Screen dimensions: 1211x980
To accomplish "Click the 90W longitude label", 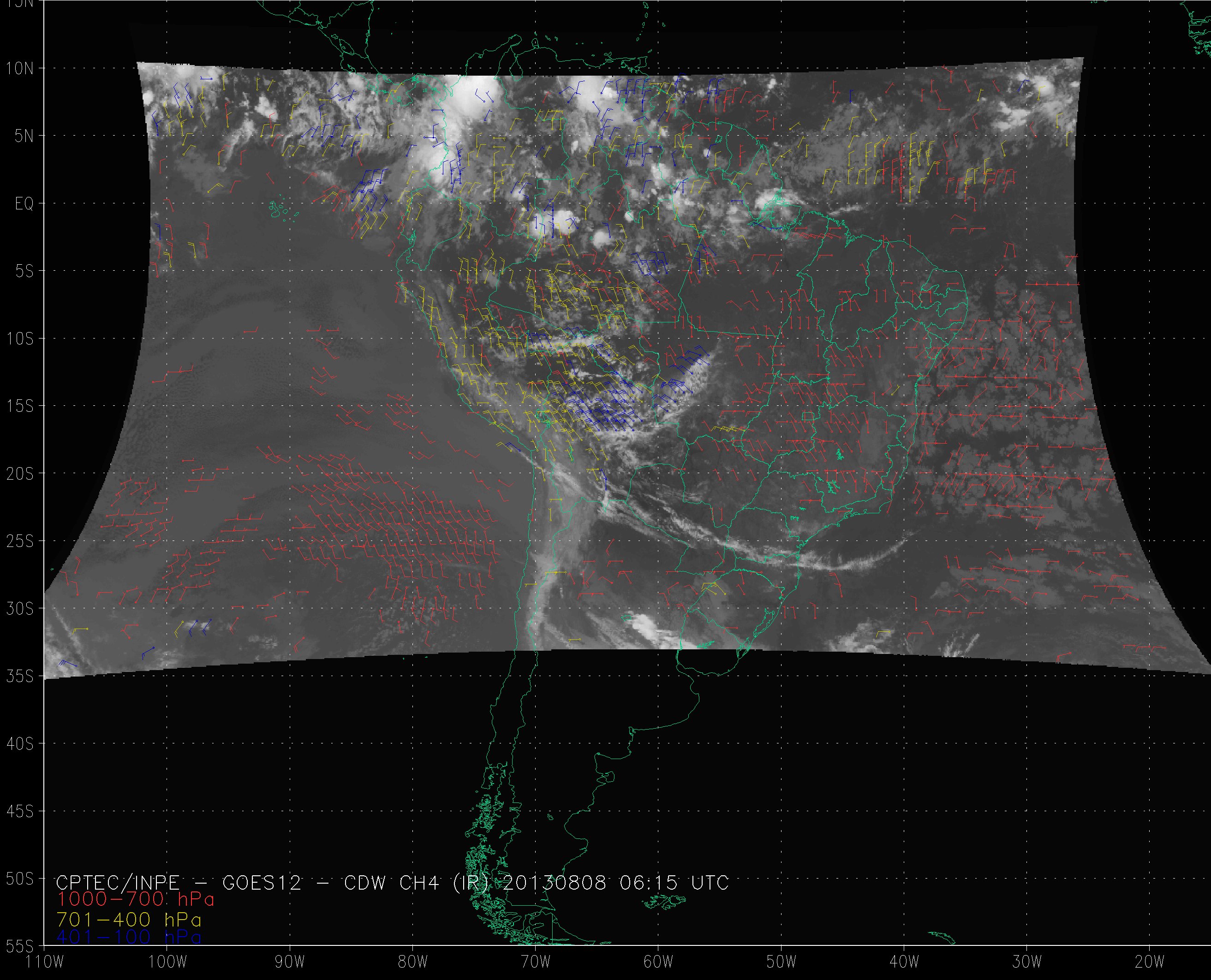I will pyautogui.click(x=290, y=962).
